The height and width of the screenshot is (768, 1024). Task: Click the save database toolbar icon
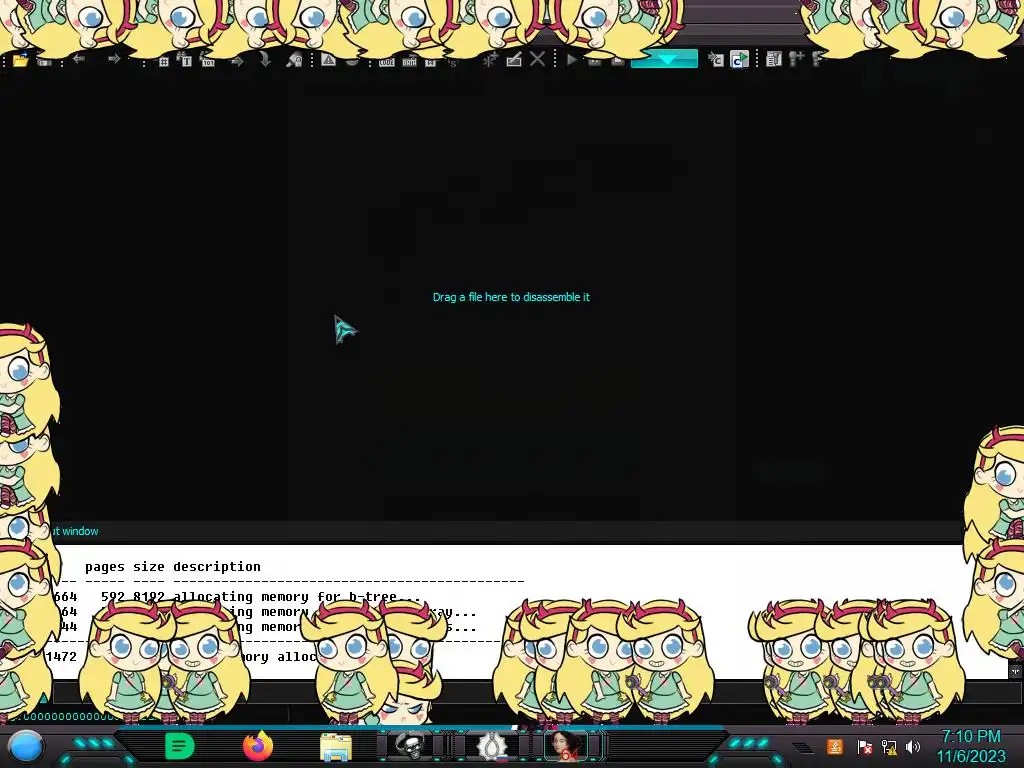point(44,61)
